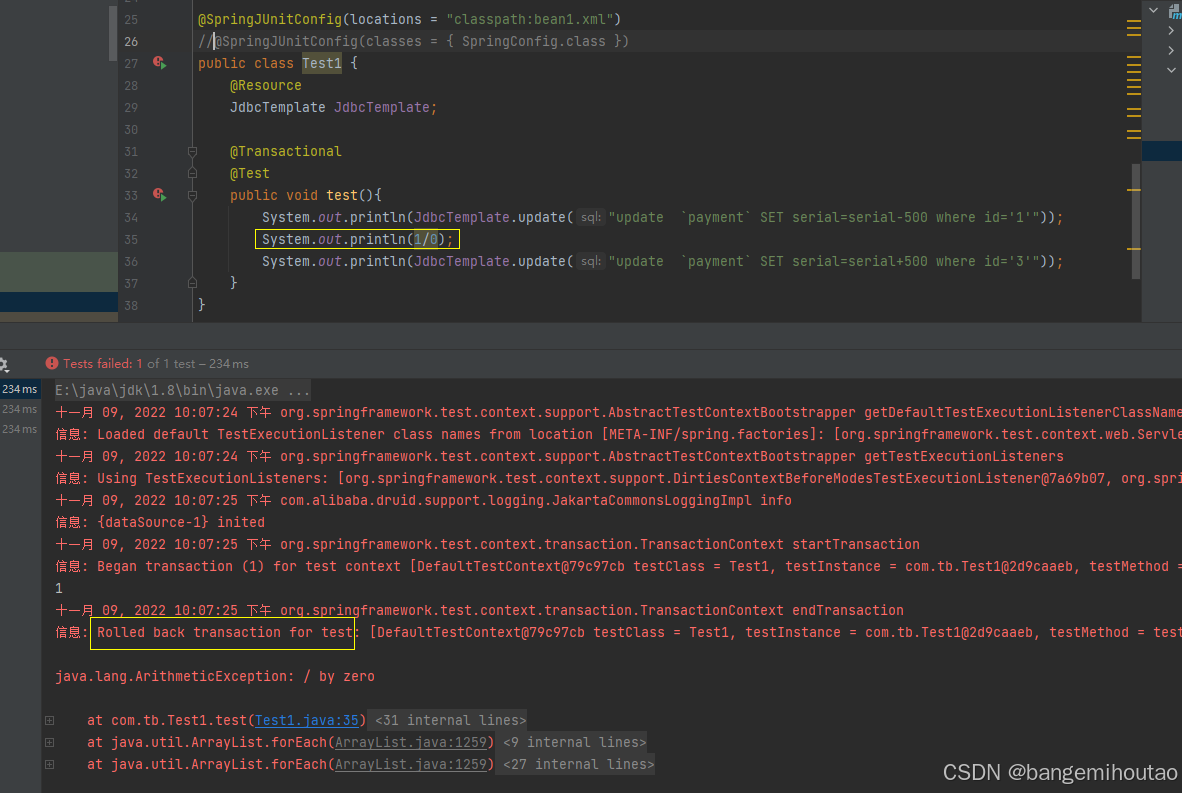This screenshot has width=1182, height=793.
Task: Click the update statement with serial-500
Action: tap(662, 217)
